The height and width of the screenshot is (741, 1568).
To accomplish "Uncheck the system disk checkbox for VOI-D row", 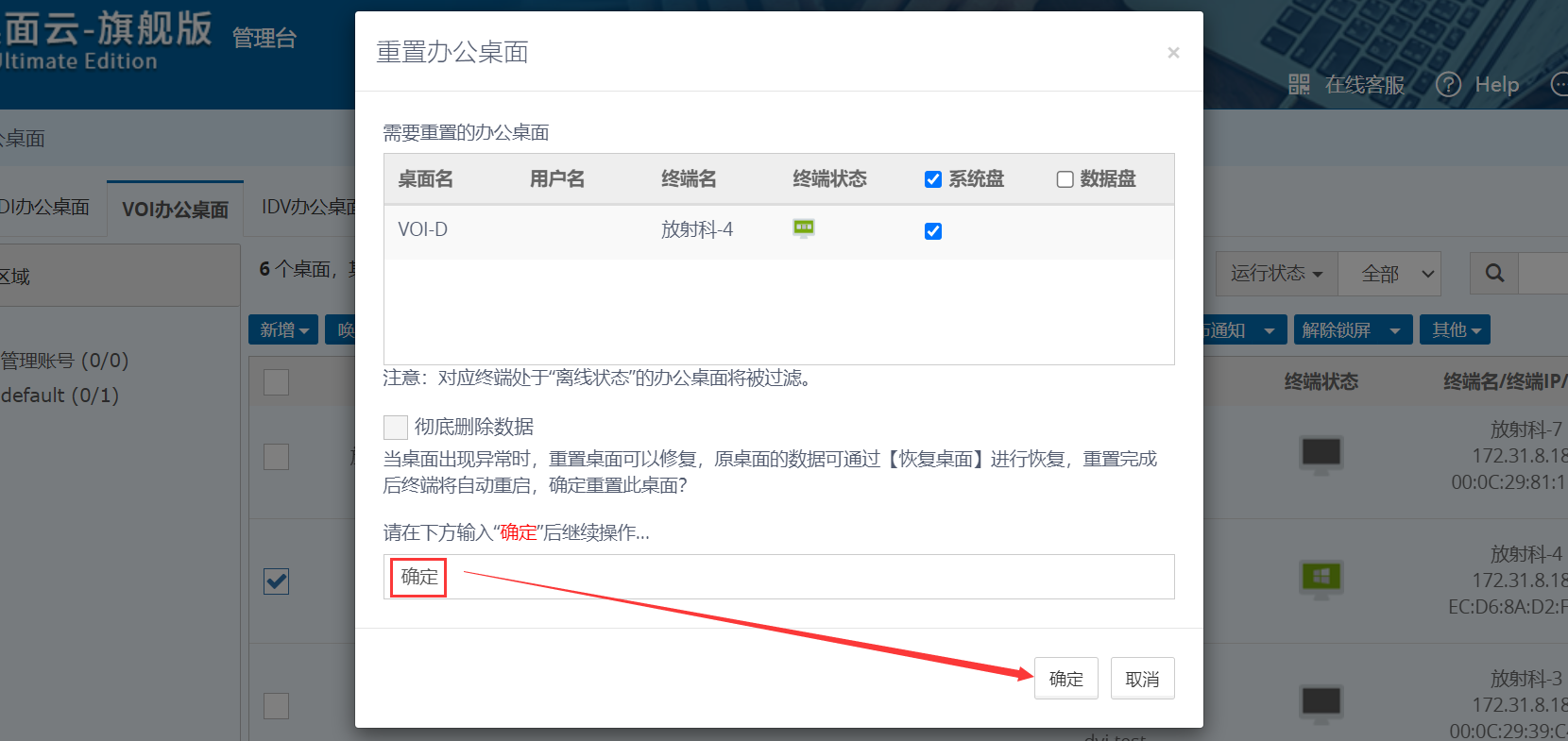I will 933,231.
